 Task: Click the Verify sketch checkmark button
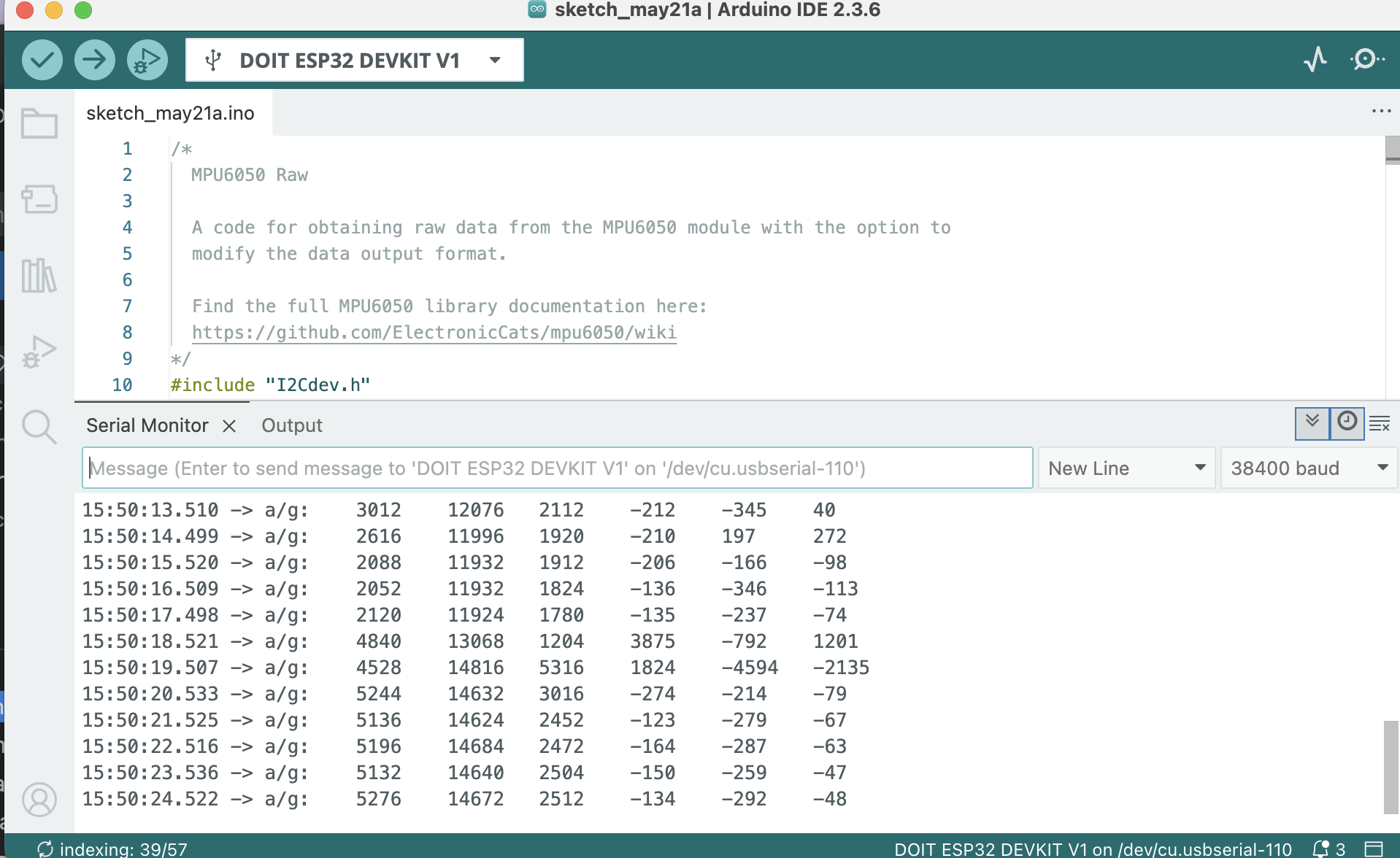click(42, 60)
